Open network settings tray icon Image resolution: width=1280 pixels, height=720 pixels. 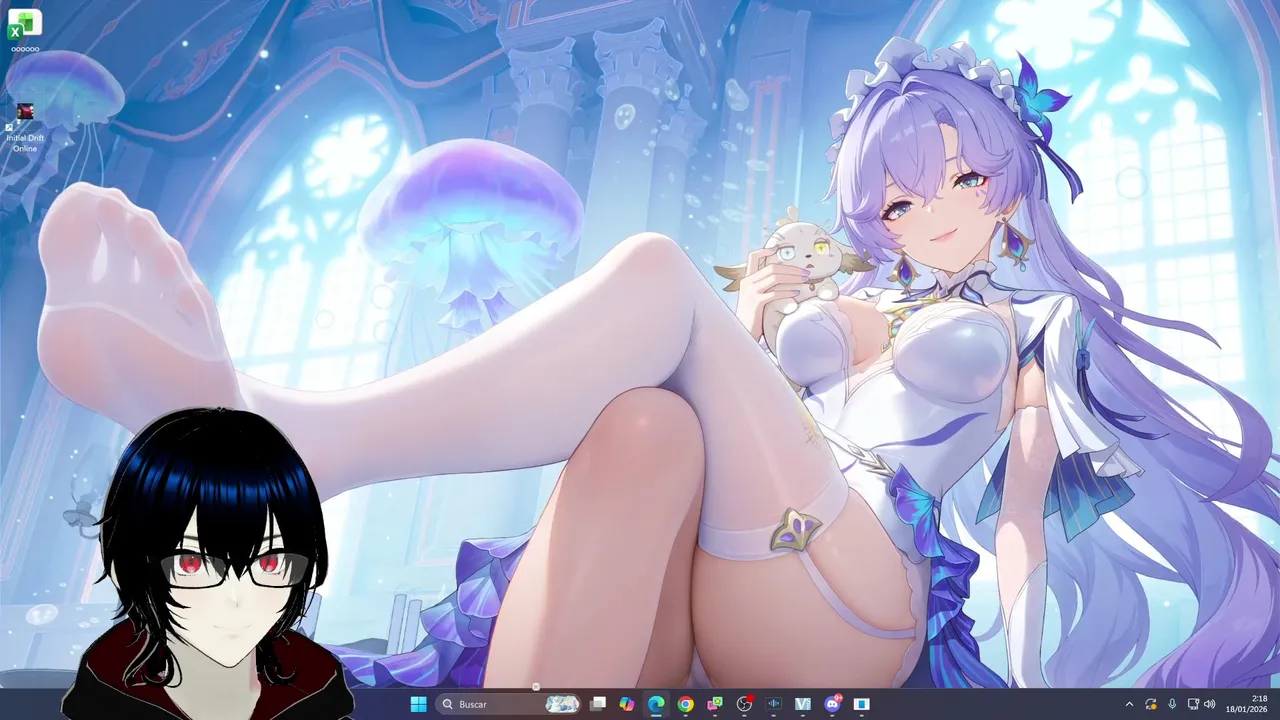1193,704
